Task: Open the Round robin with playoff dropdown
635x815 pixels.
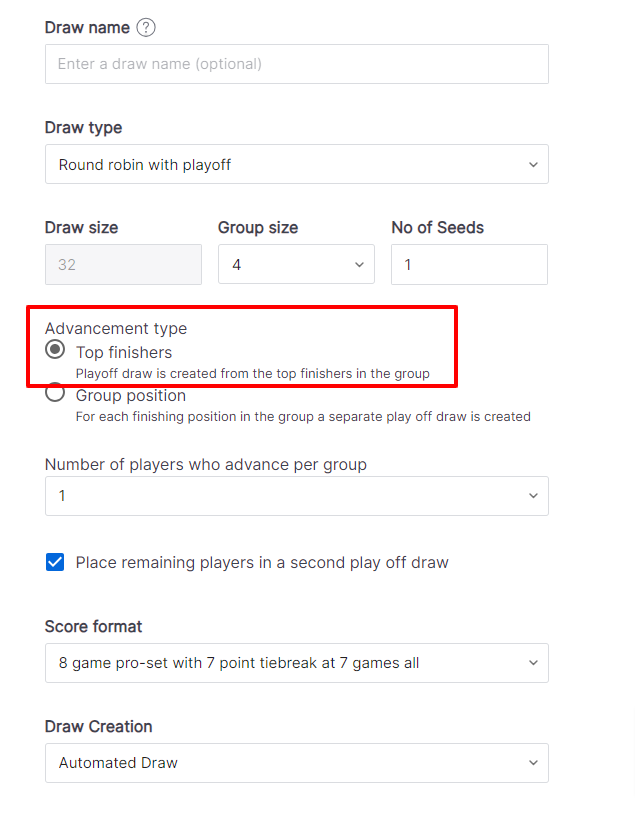Action: pos(297,164)
